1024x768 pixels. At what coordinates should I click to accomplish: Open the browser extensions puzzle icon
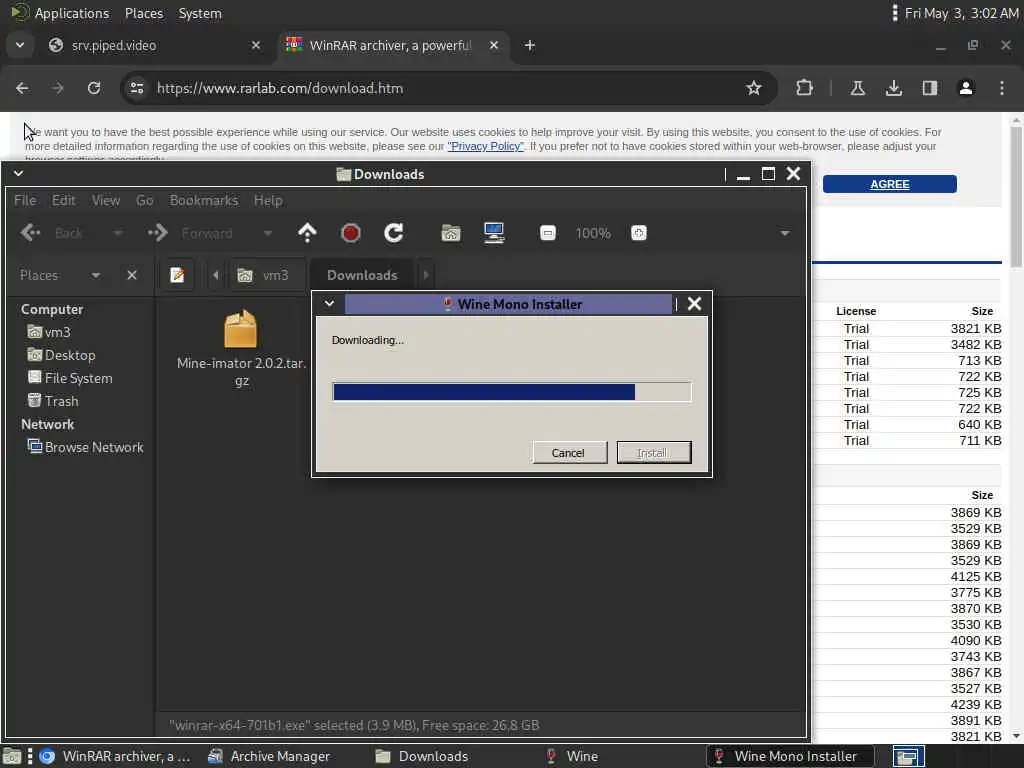805,88
